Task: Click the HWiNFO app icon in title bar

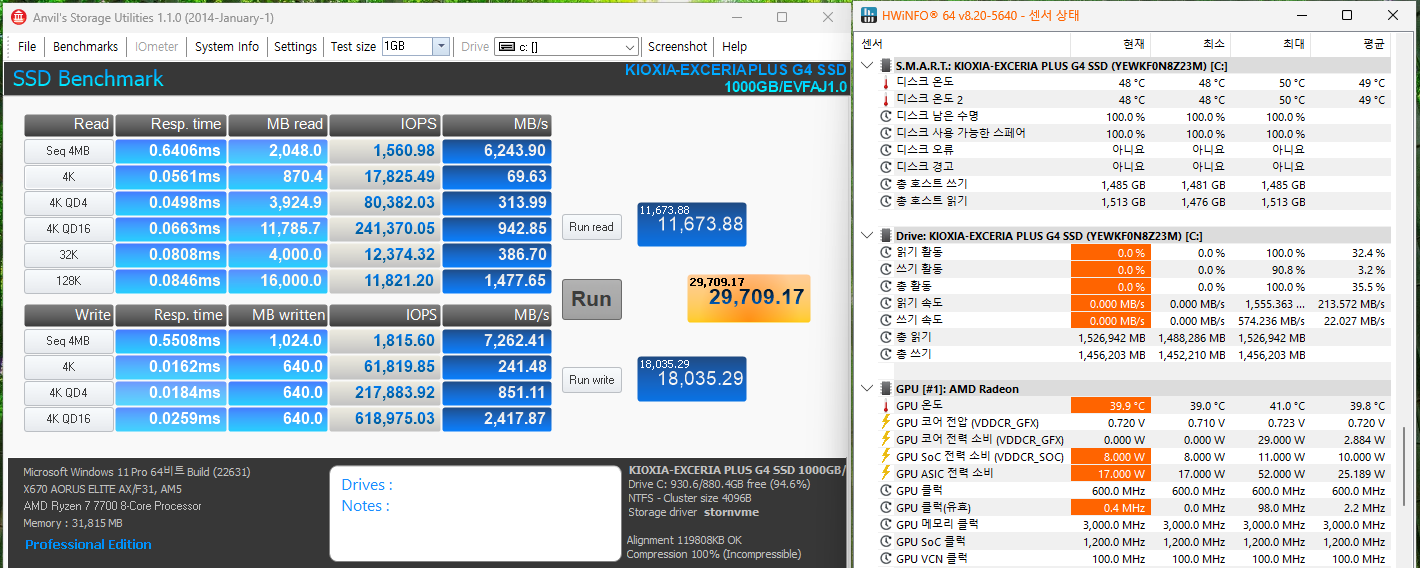Action: point(869,16)
